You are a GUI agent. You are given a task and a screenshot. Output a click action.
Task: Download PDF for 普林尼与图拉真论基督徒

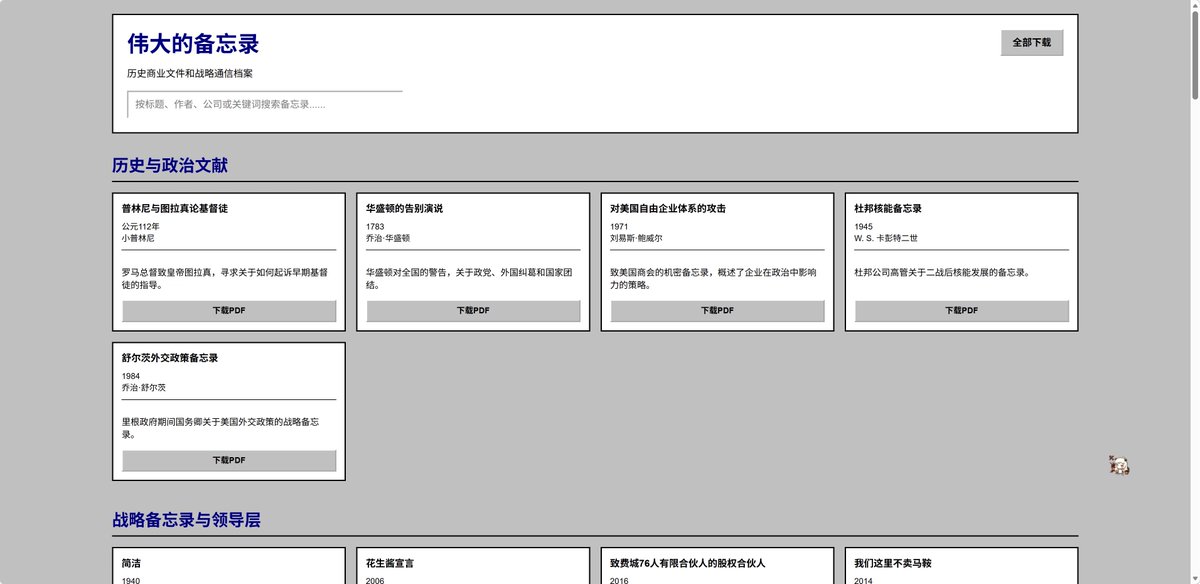tap(229, 311)
